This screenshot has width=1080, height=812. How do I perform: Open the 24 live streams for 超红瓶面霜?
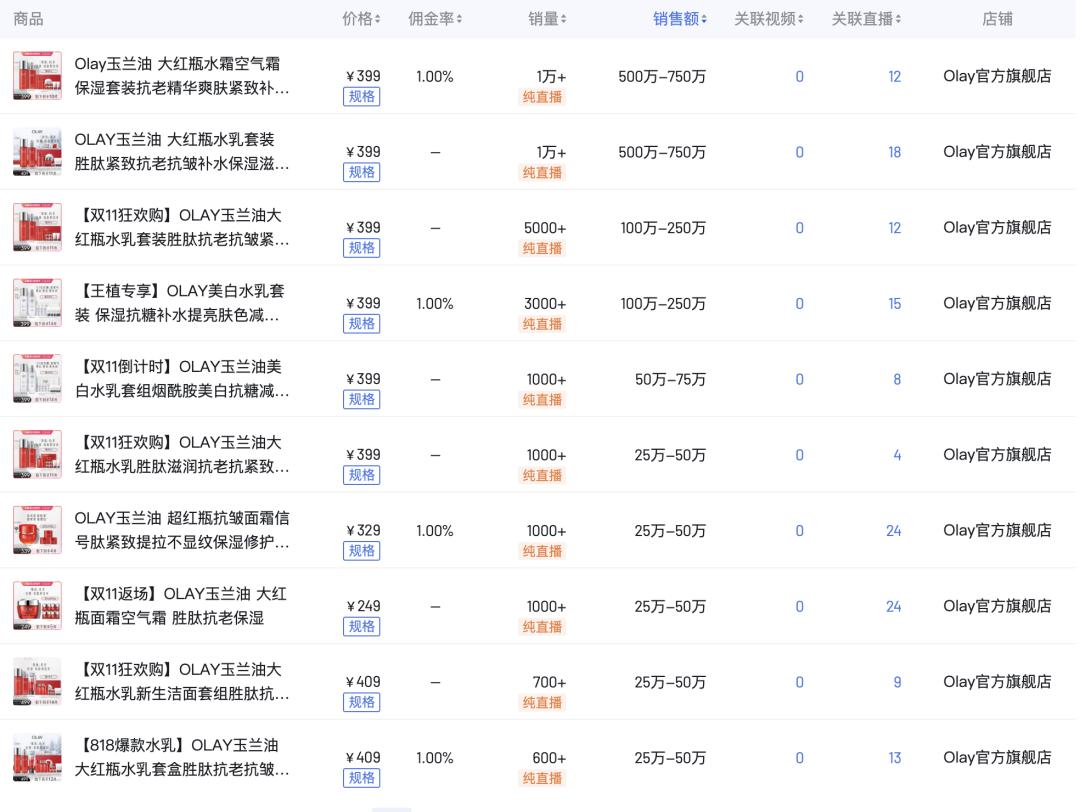pos(894,531)
